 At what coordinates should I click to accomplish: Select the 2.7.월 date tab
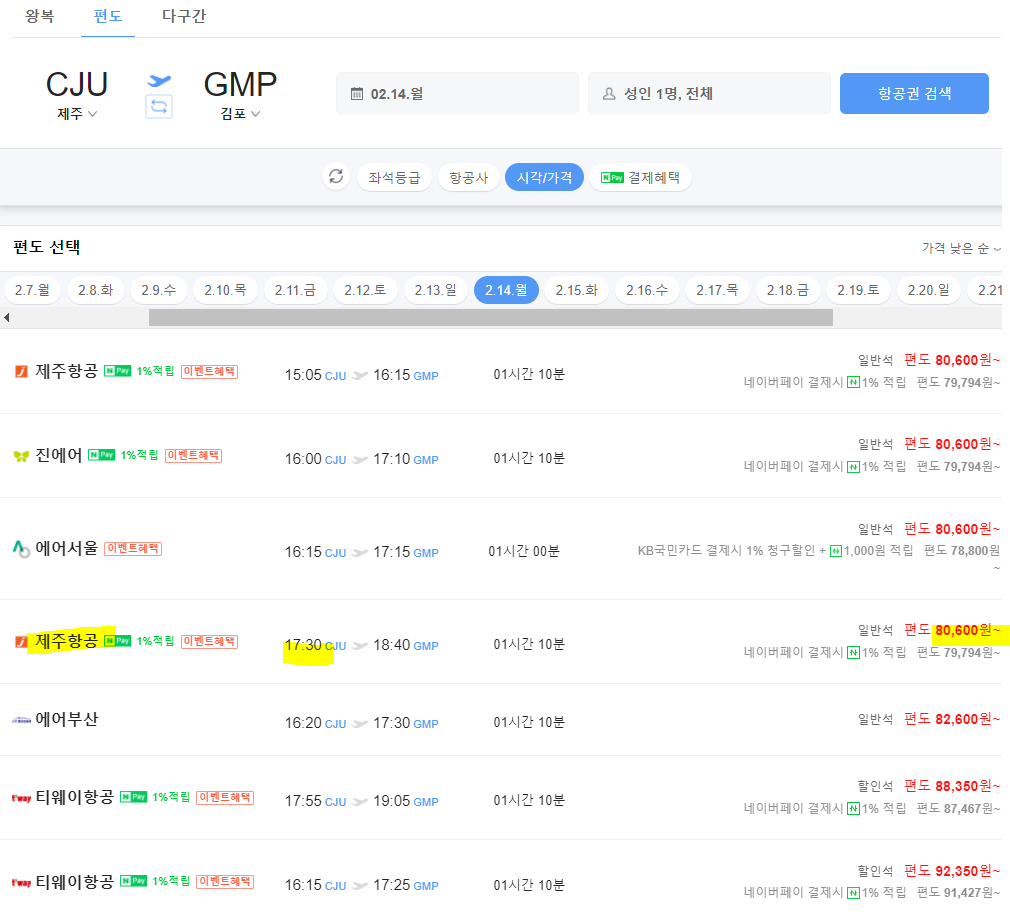tap(32, 290)
